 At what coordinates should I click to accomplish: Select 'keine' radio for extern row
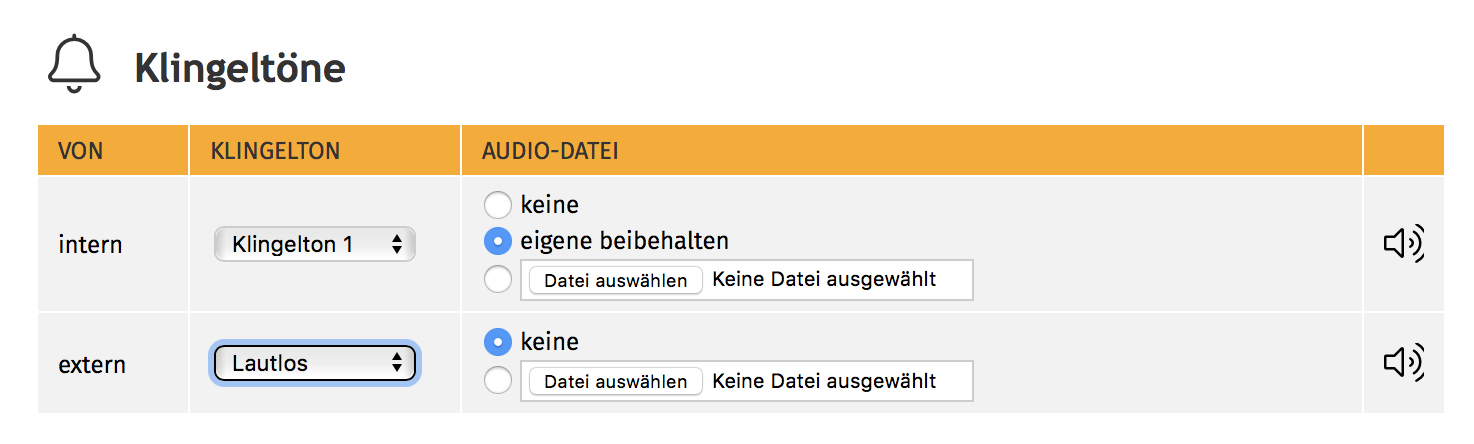497,342
